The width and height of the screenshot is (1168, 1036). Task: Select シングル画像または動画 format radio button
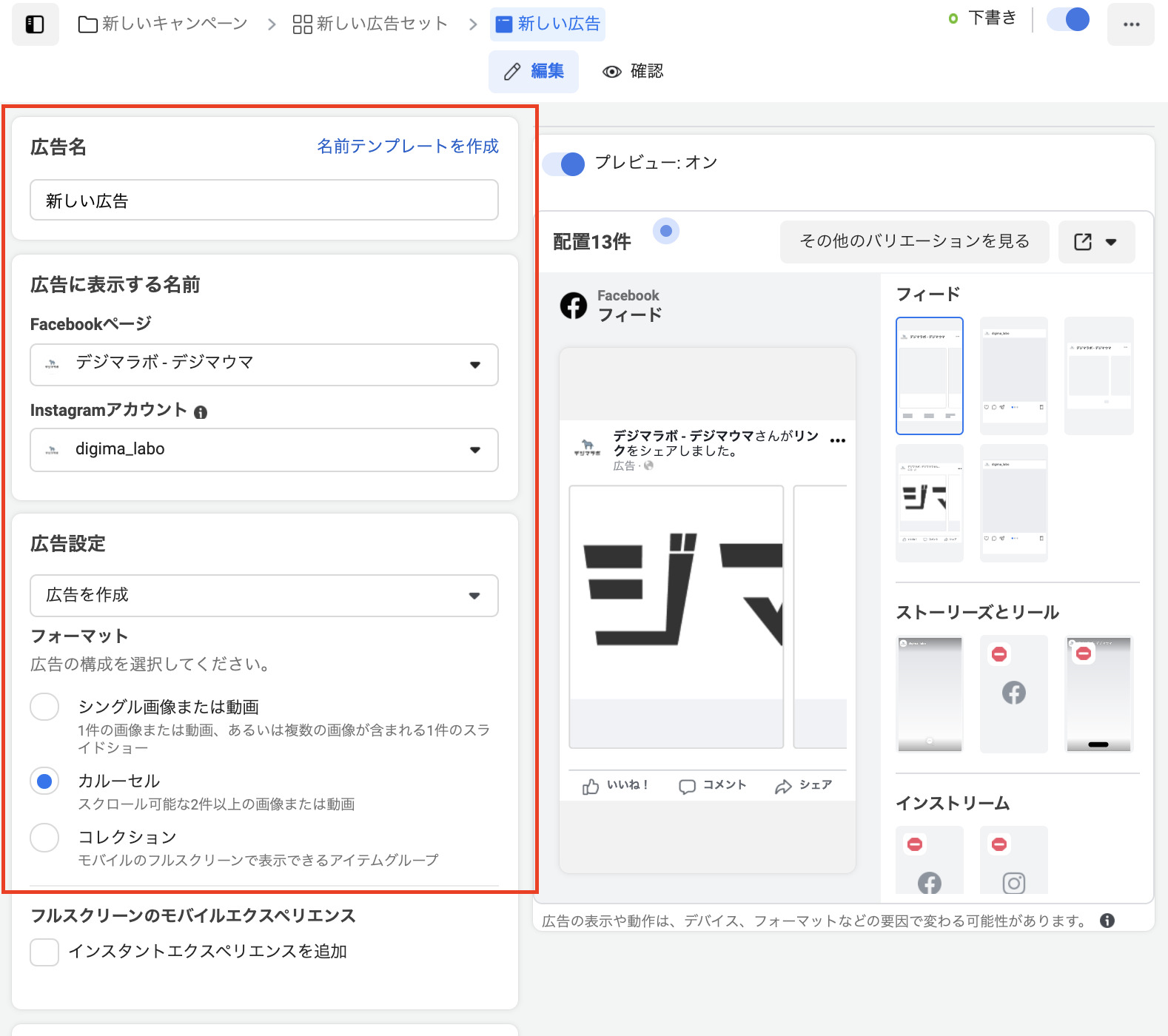[44, 707]
